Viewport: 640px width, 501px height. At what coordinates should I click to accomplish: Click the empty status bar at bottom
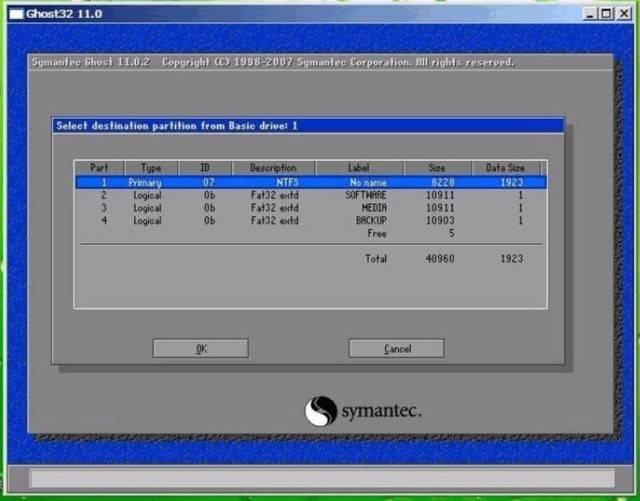pos(320,476)
